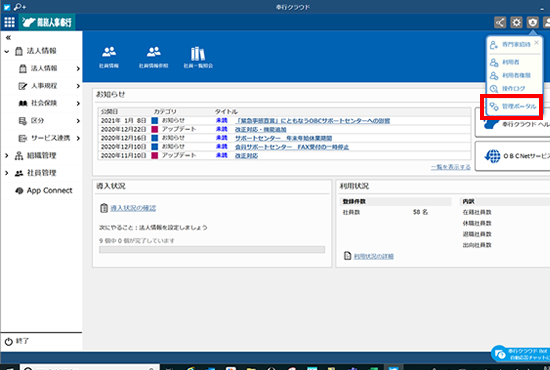Click the 終了 power icon

tap(9, 341)
